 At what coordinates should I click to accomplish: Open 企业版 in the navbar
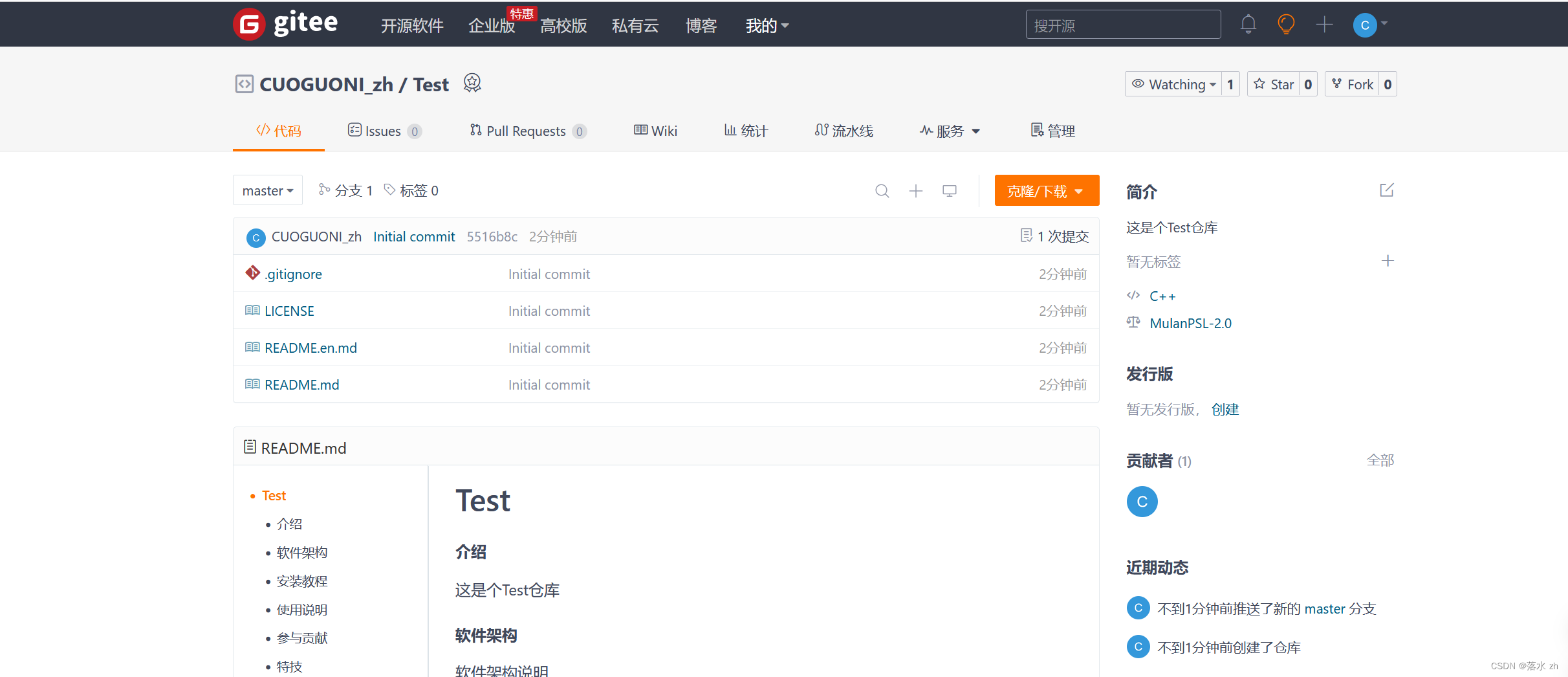coord(492,26)
